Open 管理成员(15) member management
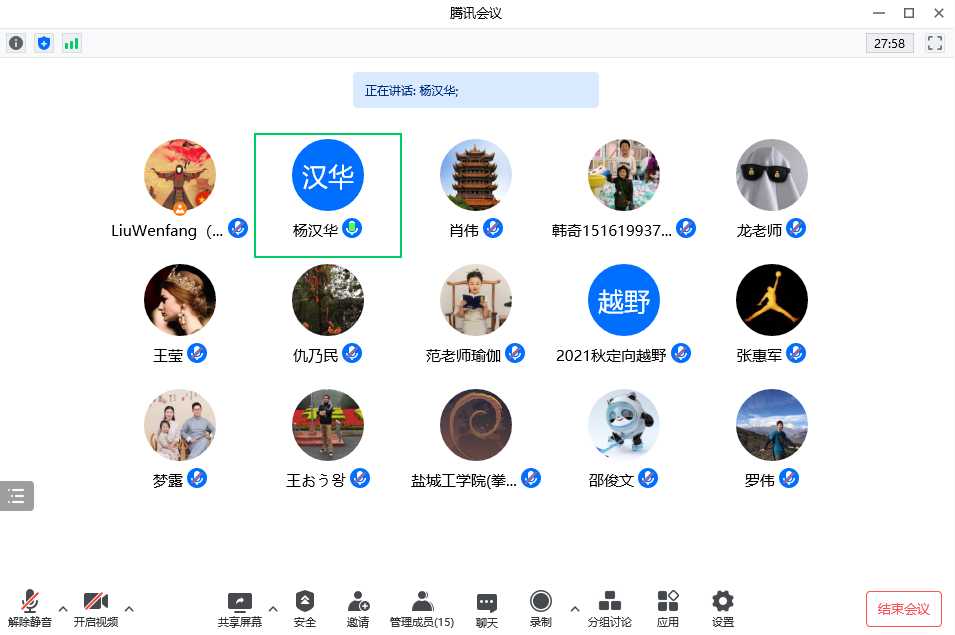Screen dimensions: 955x635 click(422, 608)
